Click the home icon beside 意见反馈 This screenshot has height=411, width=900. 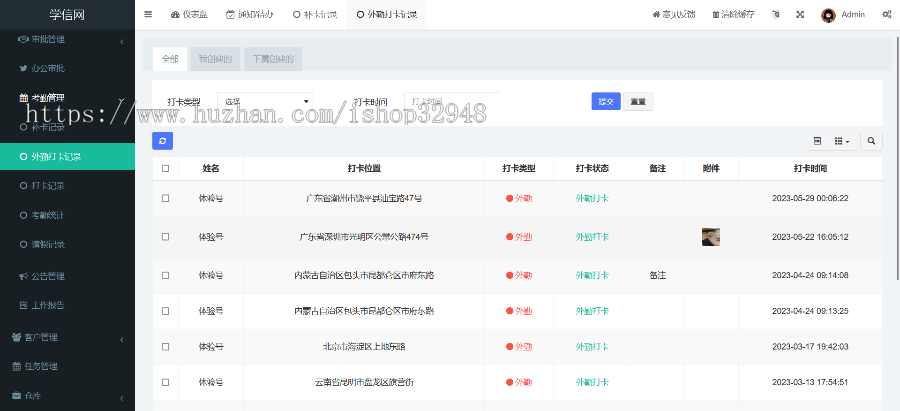656,15
